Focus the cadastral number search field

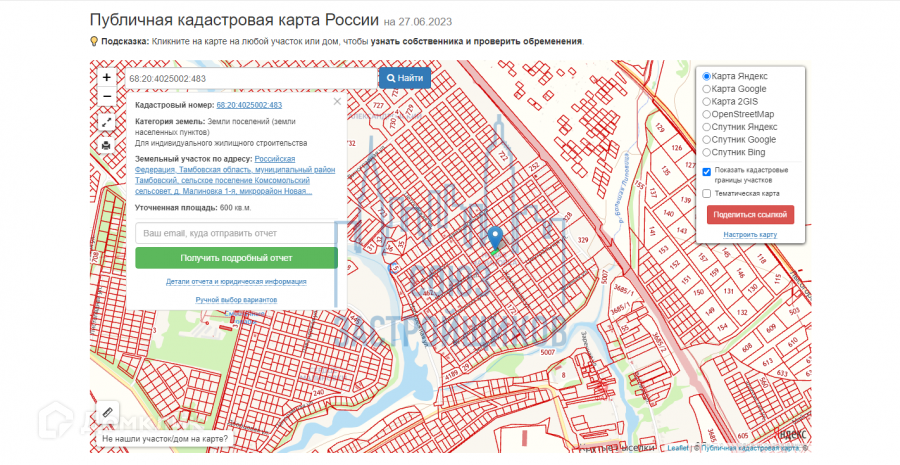pyautogui.click(x=251, y=78)
